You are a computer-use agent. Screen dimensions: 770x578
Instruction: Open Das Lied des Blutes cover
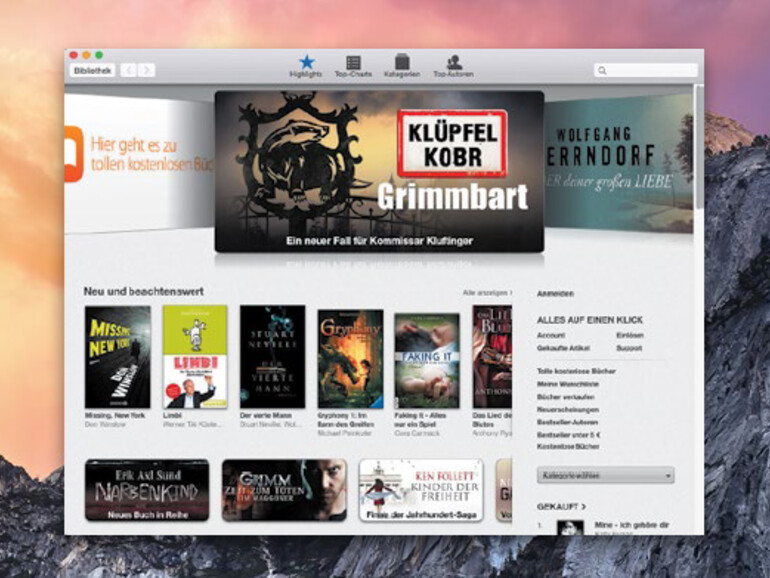click(492, 357)
